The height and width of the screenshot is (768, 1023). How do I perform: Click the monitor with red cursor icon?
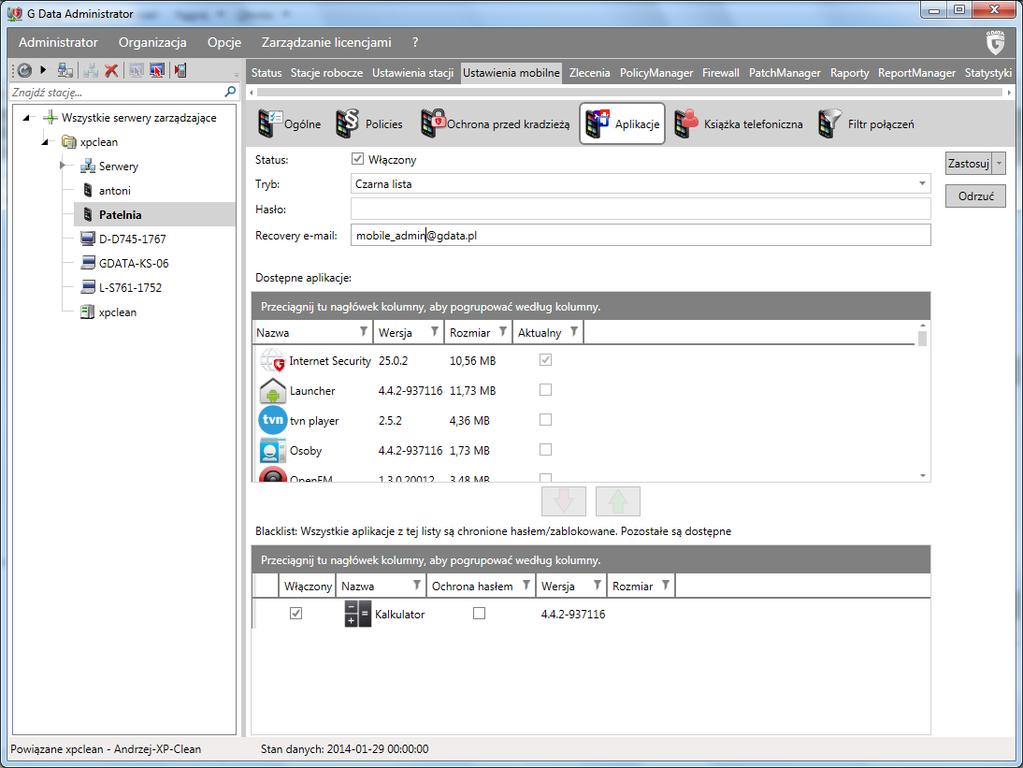point(157,70)
